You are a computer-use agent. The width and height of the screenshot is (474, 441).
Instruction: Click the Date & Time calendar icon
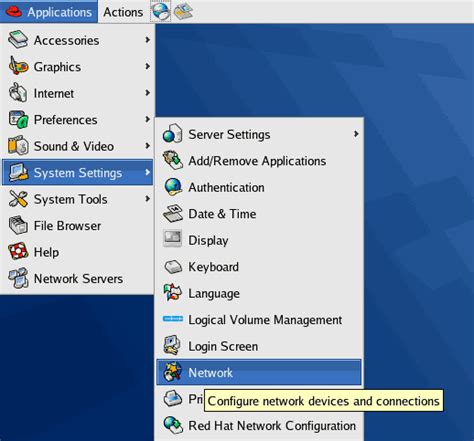click(173, 214)
